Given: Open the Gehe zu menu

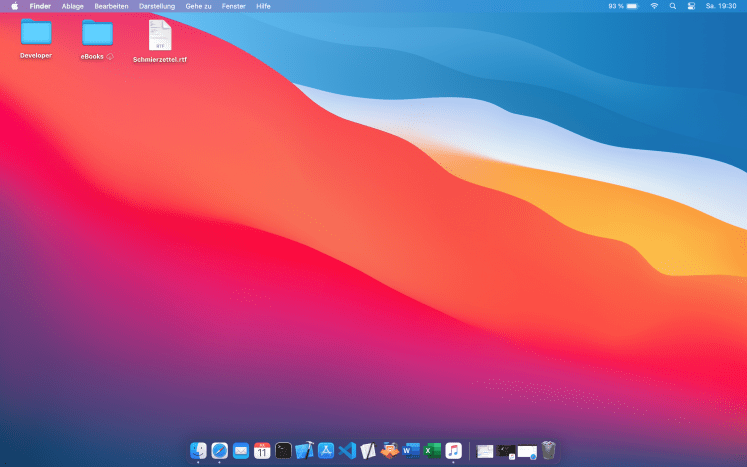Looking at the screenshot, I should (198, 6).
